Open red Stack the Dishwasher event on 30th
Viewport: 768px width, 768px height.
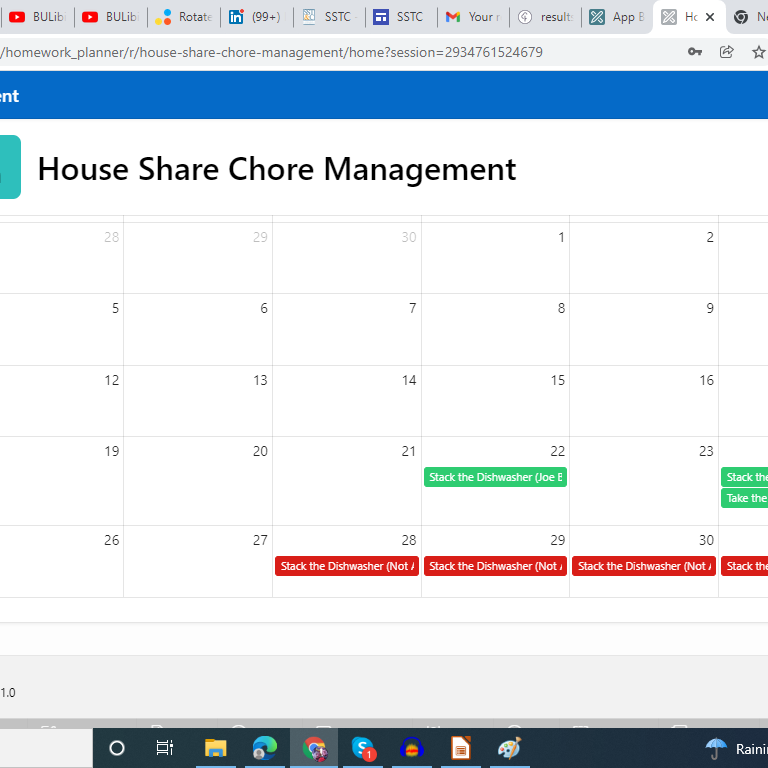[643, 566]
